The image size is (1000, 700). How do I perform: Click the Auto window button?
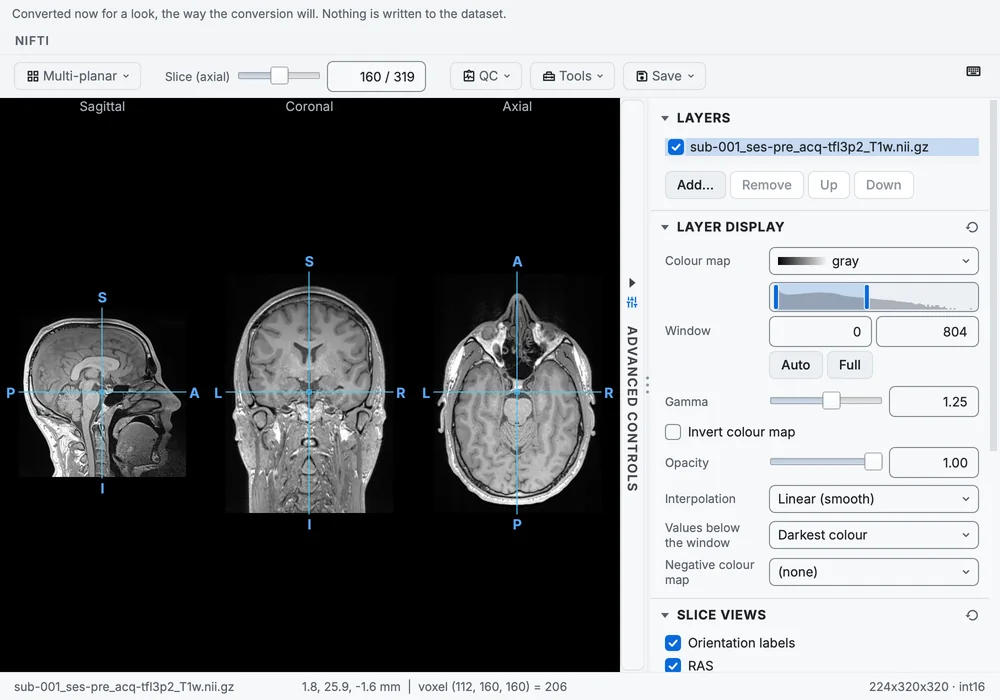tap(795, 365)
